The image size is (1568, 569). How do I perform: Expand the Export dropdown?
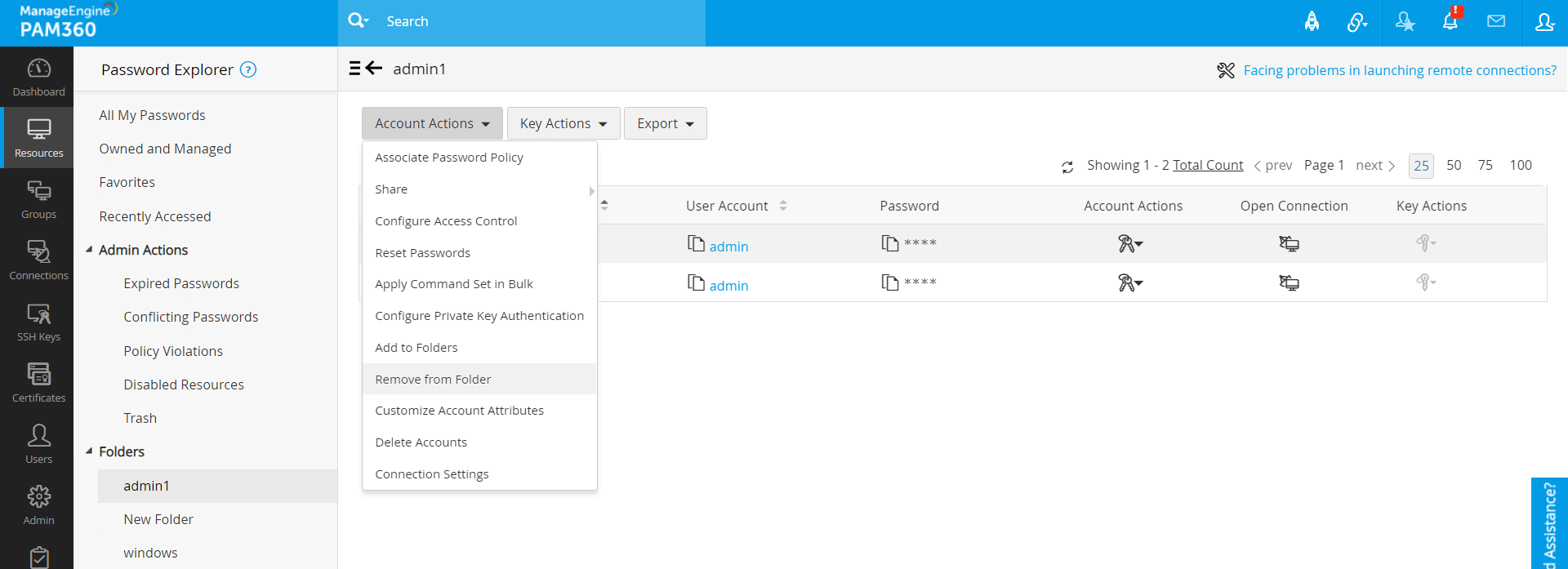tap(665, 123)
